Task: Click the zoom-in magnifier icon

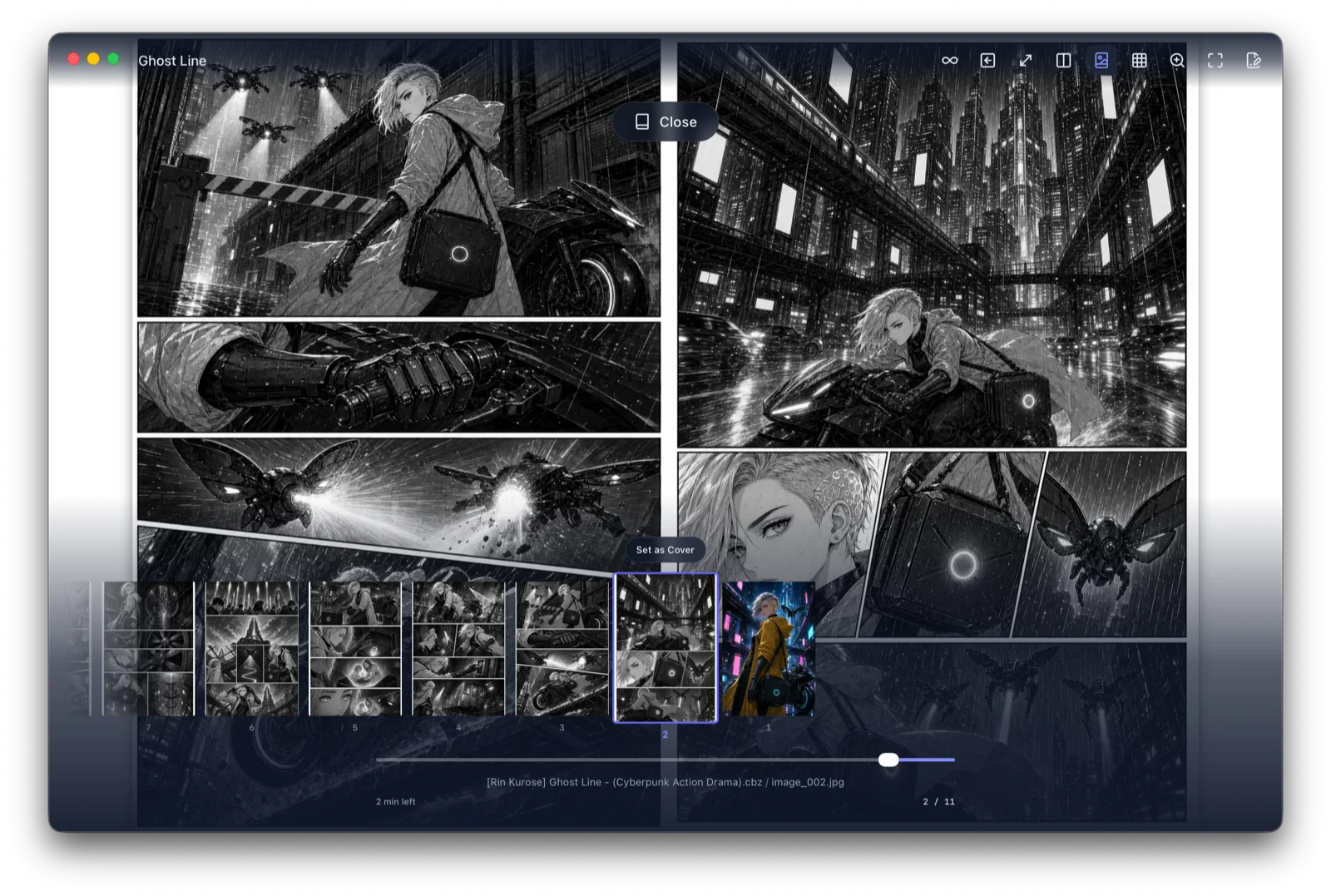Action: coord(1177,61)
